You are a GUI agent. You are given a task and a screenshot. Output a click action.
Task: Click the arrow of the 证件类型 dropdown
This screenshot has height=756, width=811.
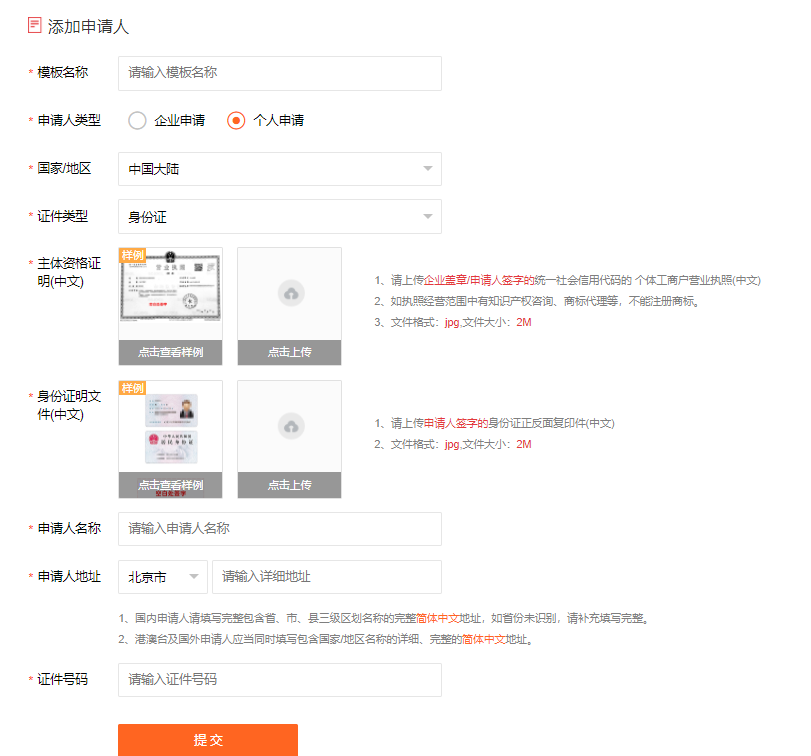(428, 216)
